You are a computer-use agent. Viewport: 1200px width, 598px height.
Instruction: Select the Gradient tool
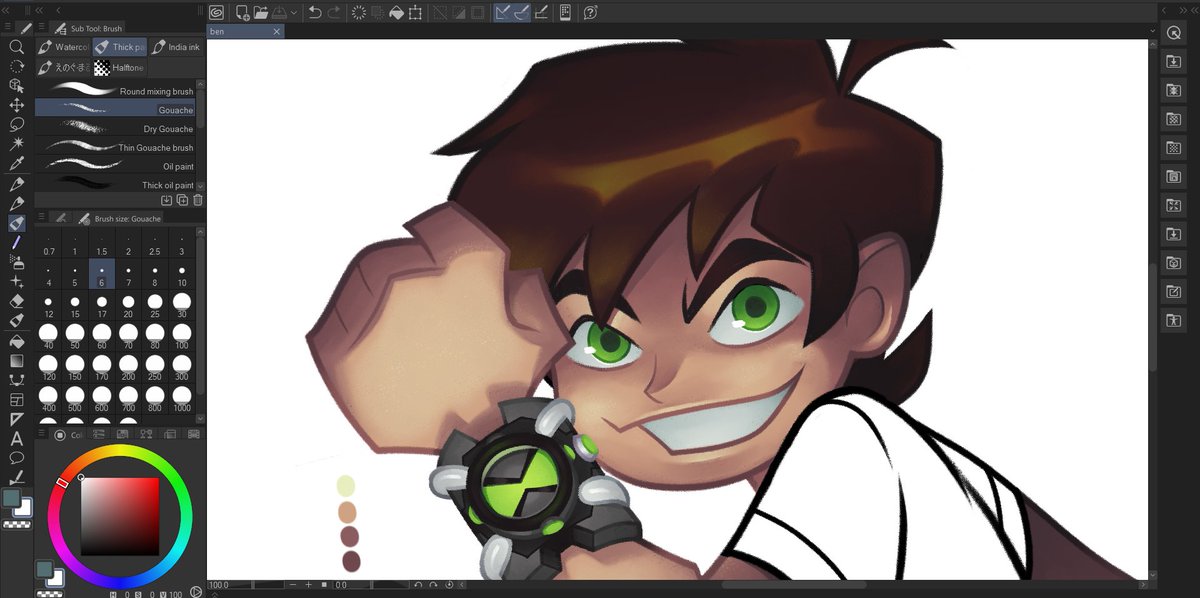tap(17, 360)
